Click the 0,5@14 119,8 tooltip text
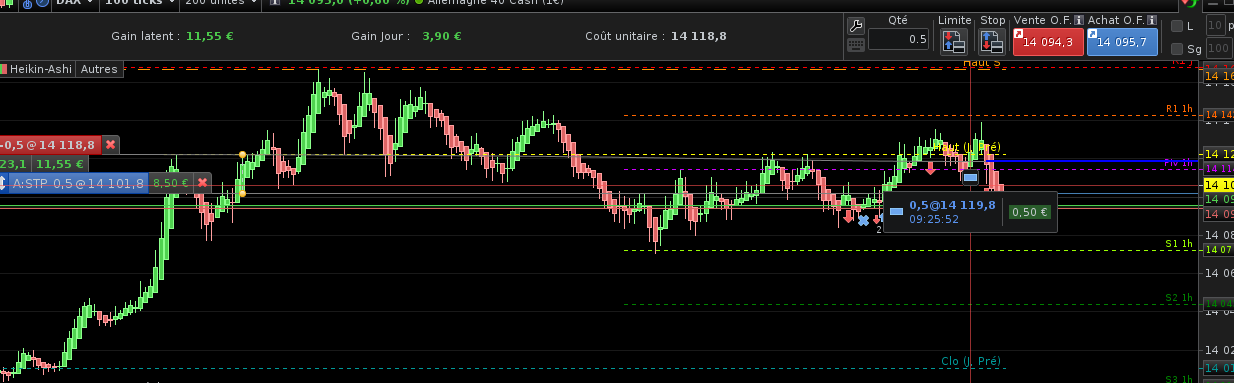The image size is (1234, 383). point(952,205)
